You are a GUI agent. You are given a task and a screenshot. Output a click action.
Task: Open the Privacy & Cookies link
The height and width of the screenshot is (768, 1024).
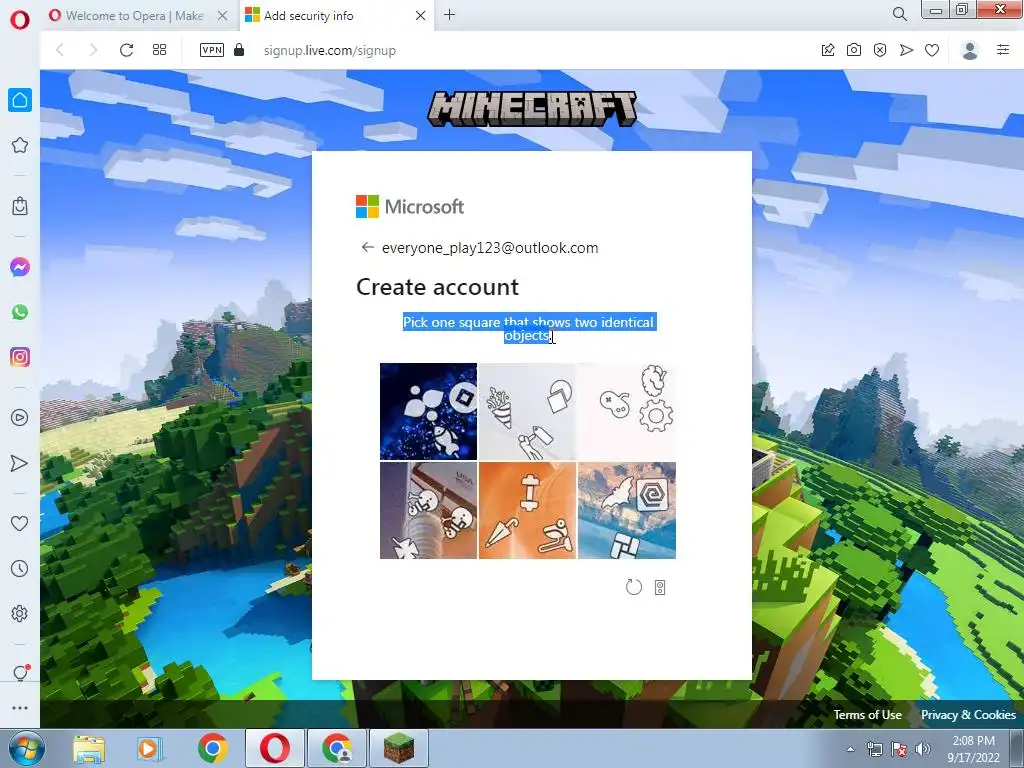click(x=968, y=714)
